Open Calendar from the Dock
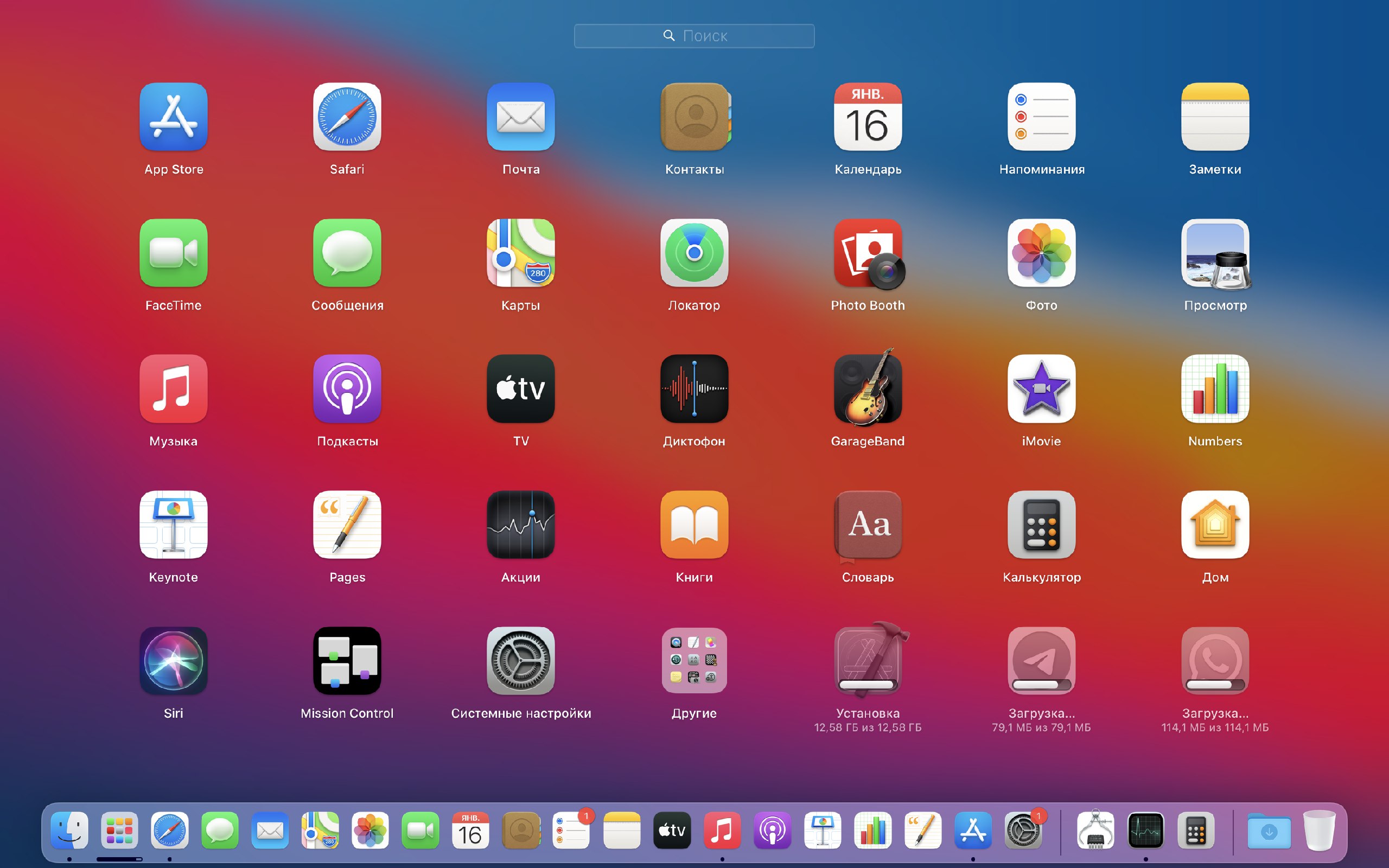 click(x=470, y=830)
